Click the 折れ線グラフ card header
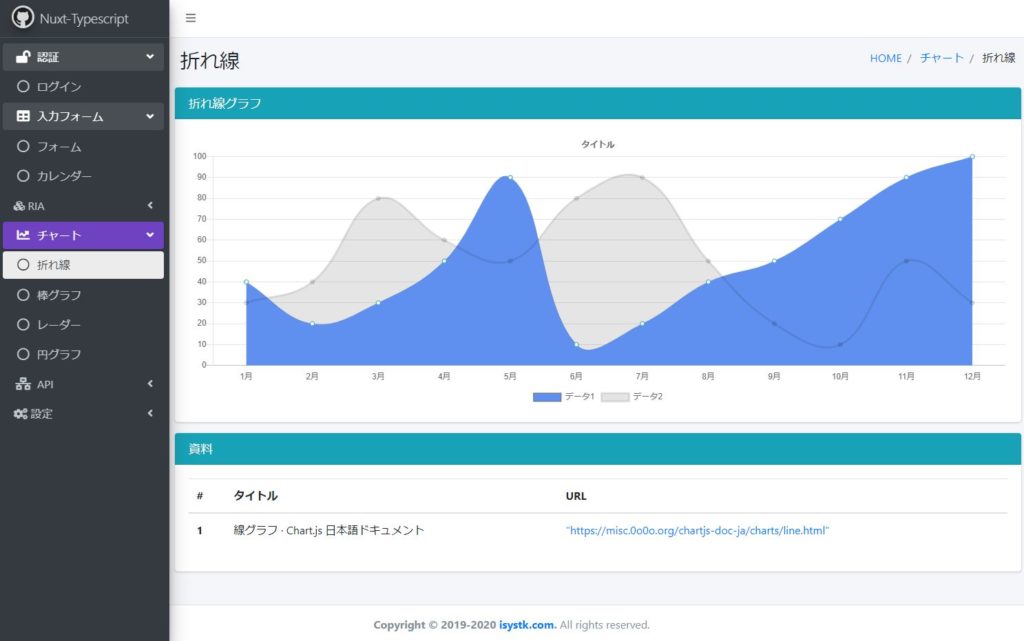 point(598,103)
